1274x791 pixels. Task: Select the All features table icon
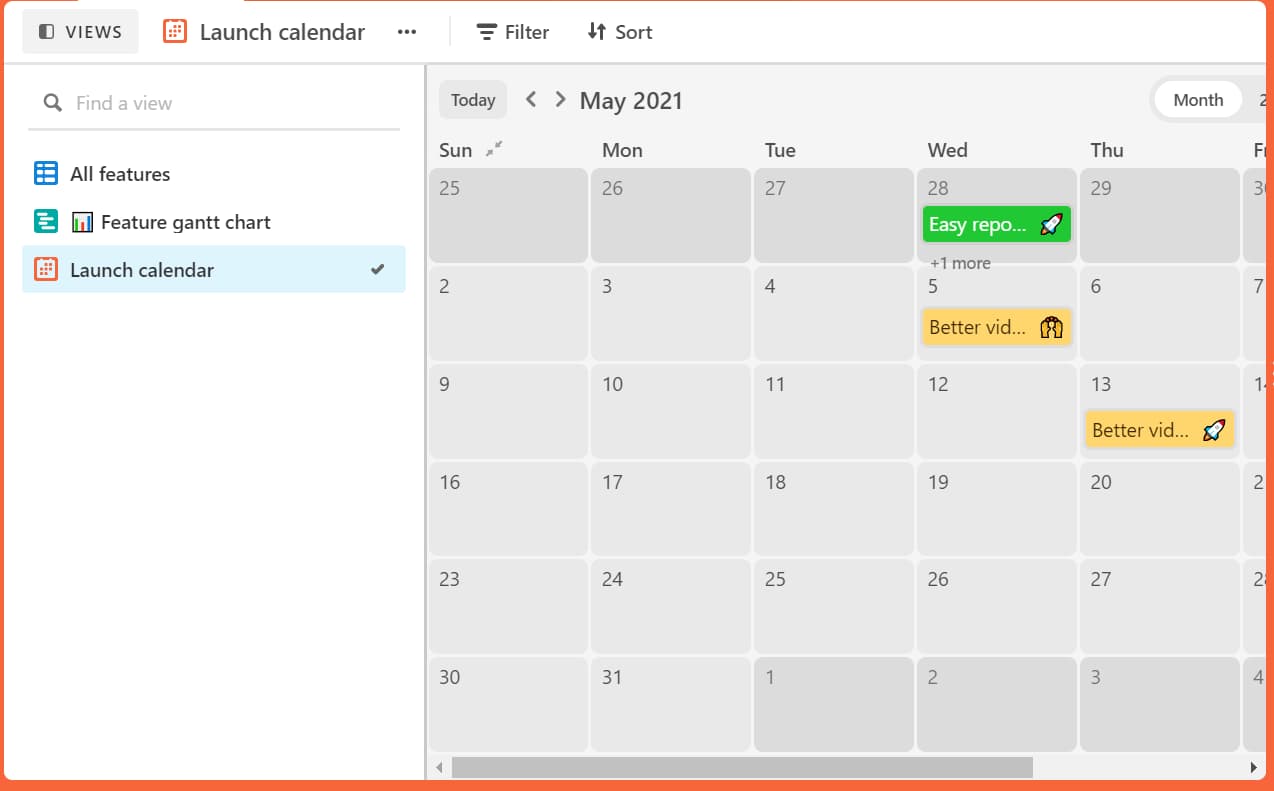pyautogui.click(x=46, y=173)
